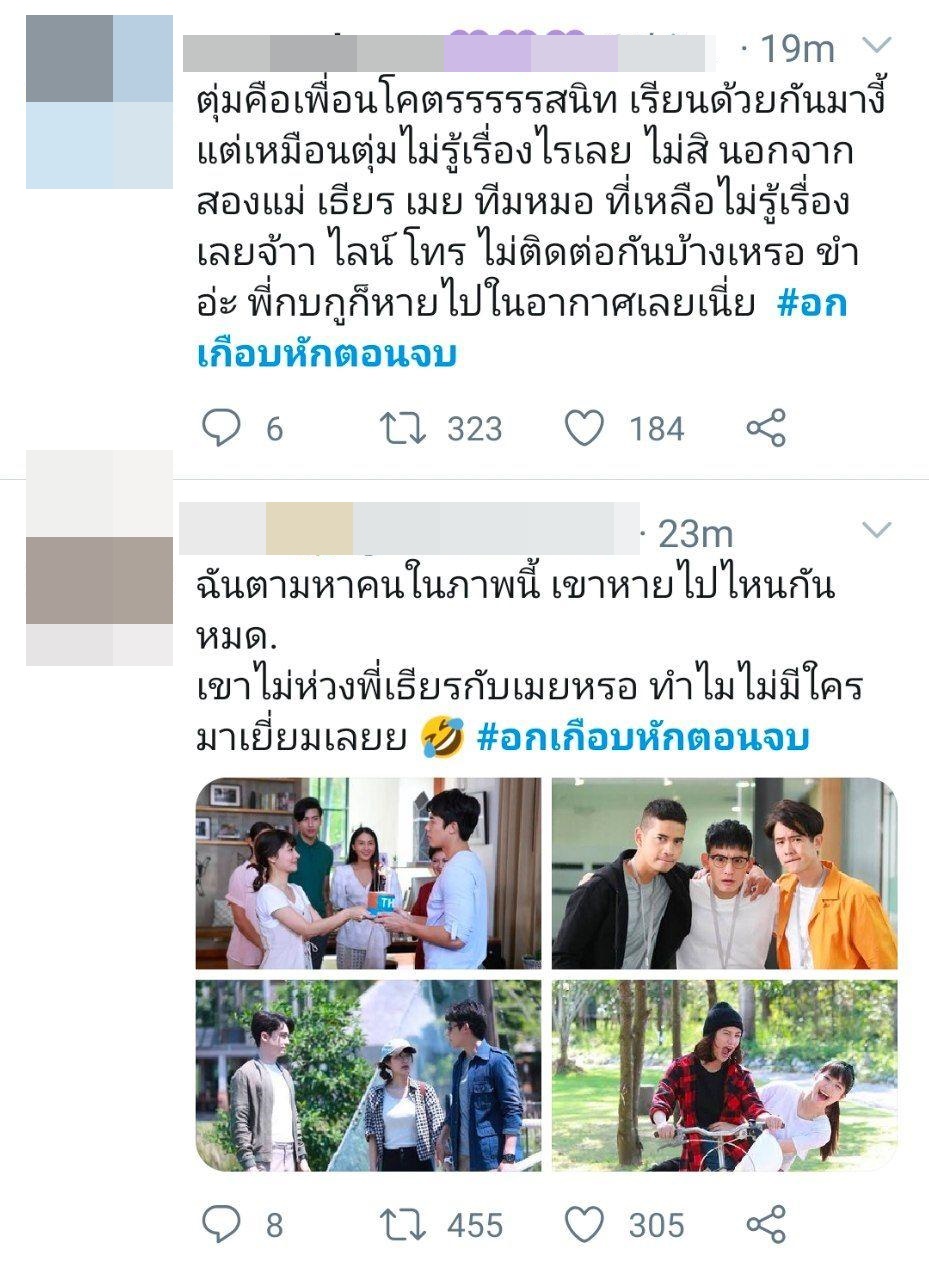This screenshot has width=929, height=1280.
Task: Like the first tweet with 184 likes
Action: point(584,428)
